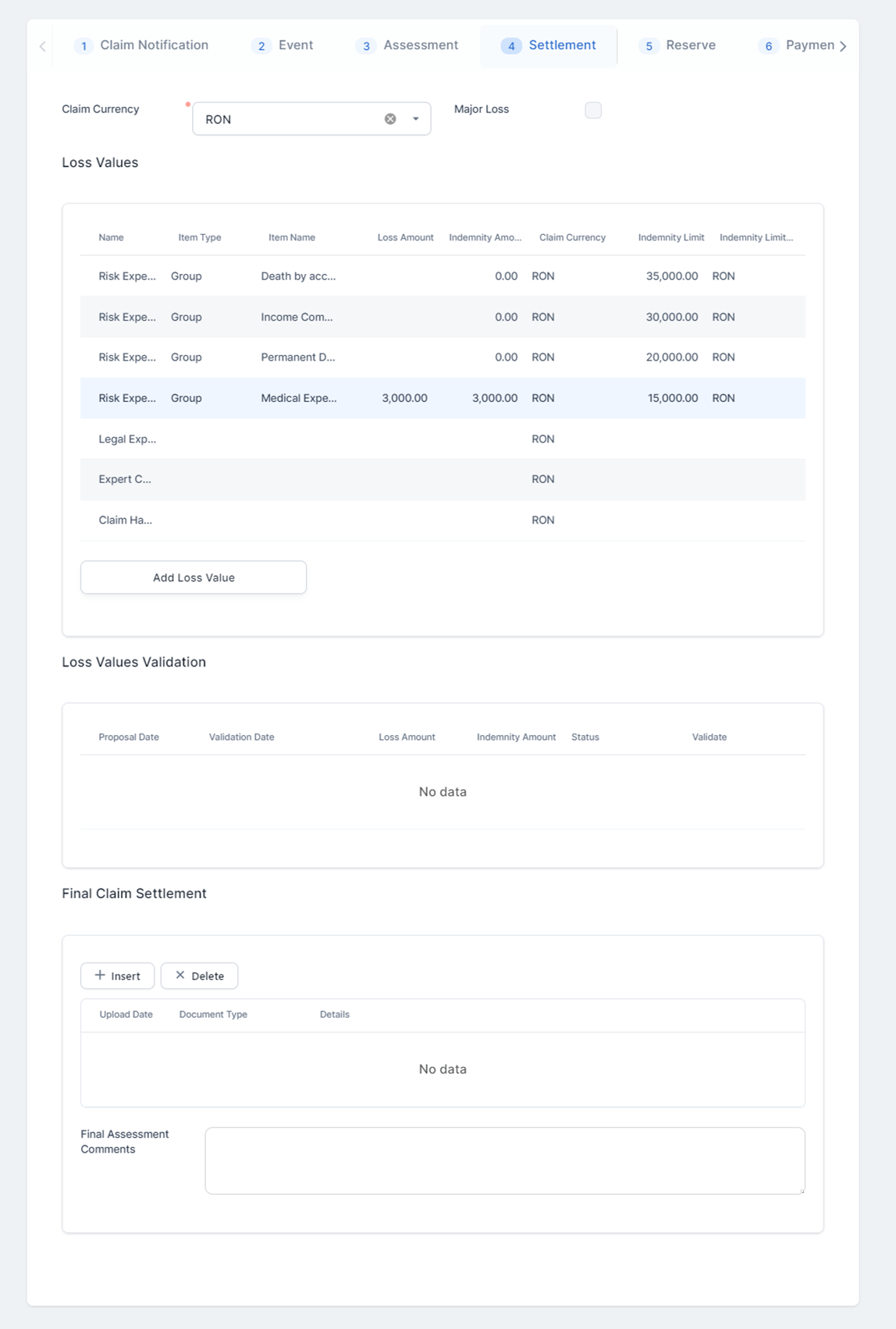896x1329 pixels.
Task: Click the Legal Expenses row
Action: pyautogui.click(x=127, y=439)
